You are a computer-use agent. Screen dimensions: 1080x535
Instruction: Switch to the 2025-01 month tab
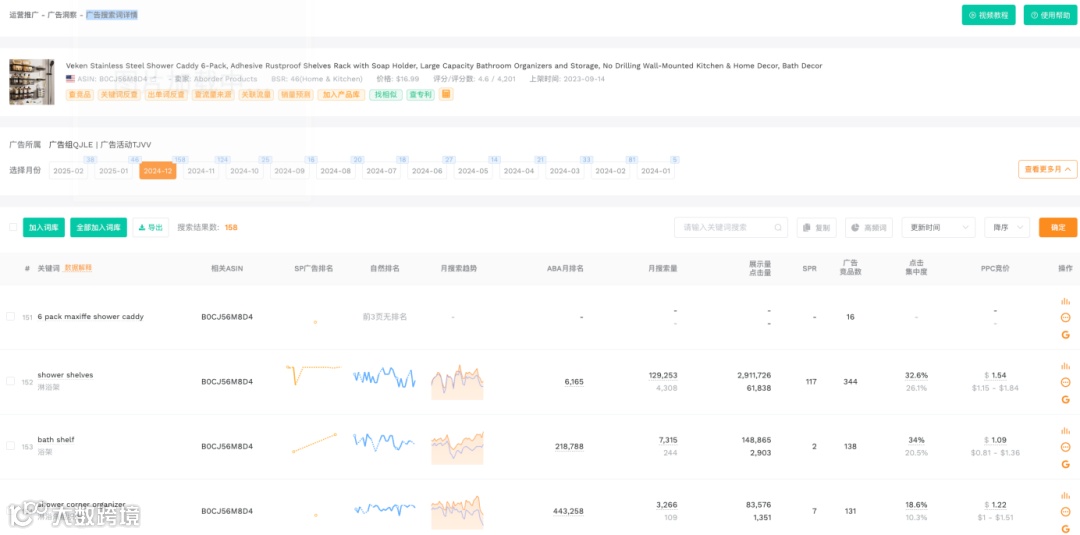coord(113,171)
